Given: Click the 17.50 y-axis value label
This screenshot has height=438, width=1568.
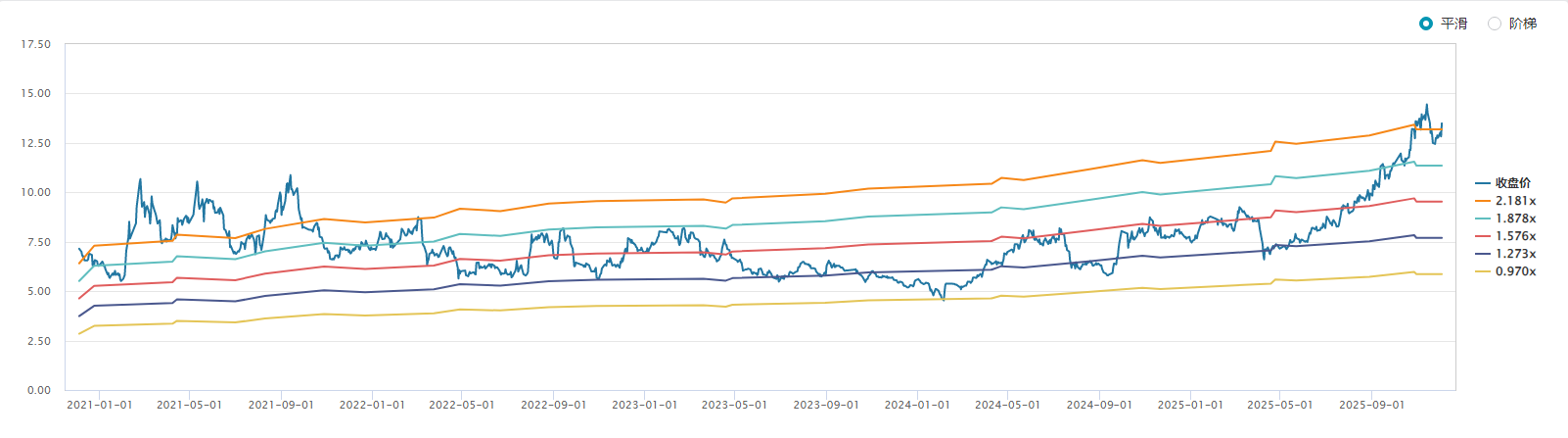Looking at the screenshot, I should pos(36,45).
